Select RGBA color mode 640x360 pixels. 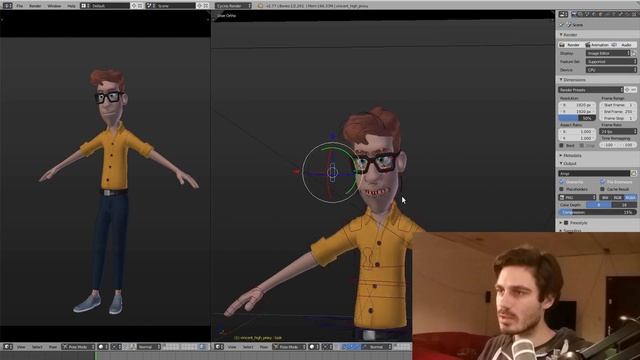pyautogui.click(x=630, y=198)
